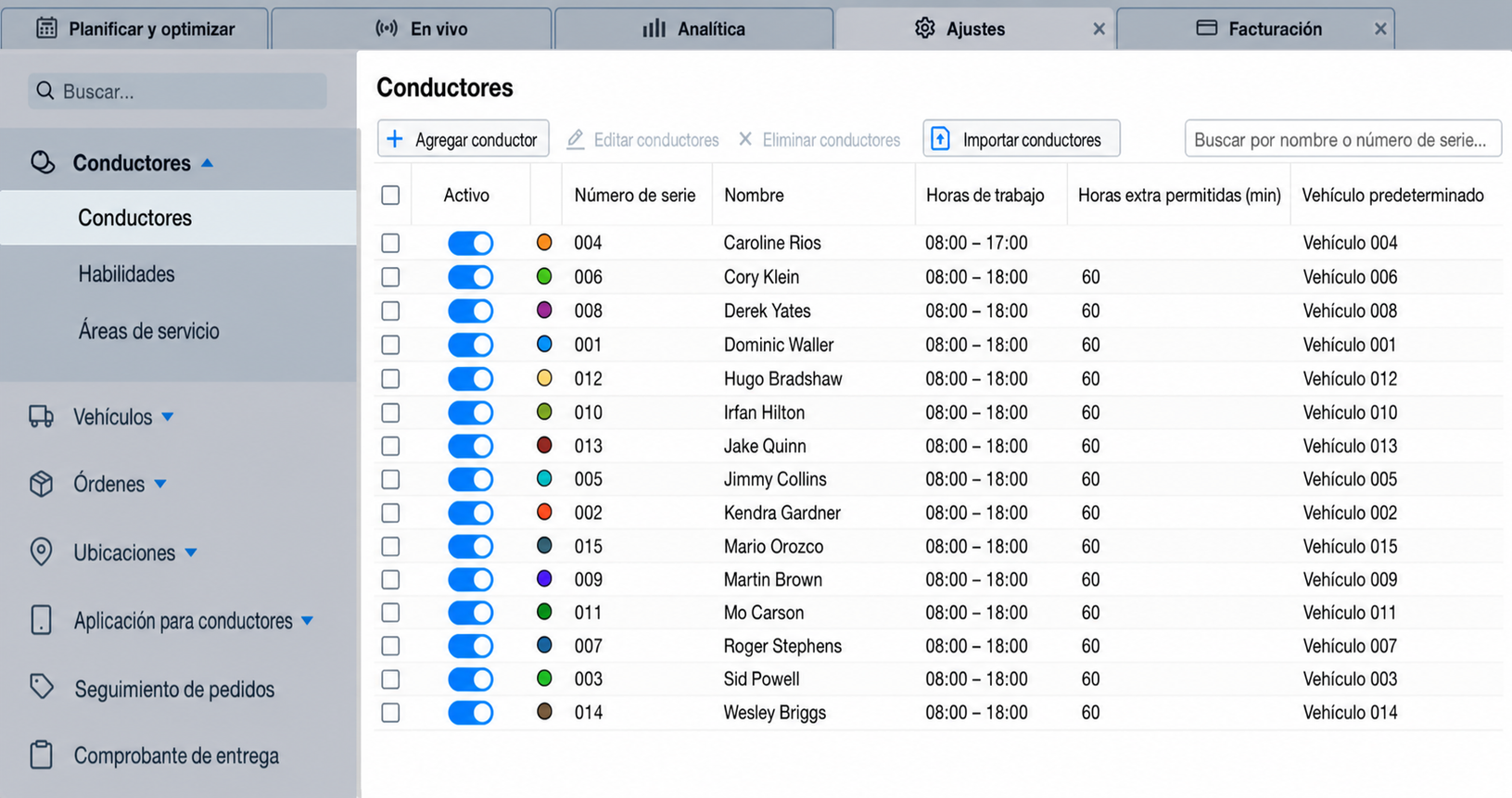Click the Aplicación para conductores phone icon
Viewport: 1512px width, 798px height.
pyautogui.click(x=41, y=619)
